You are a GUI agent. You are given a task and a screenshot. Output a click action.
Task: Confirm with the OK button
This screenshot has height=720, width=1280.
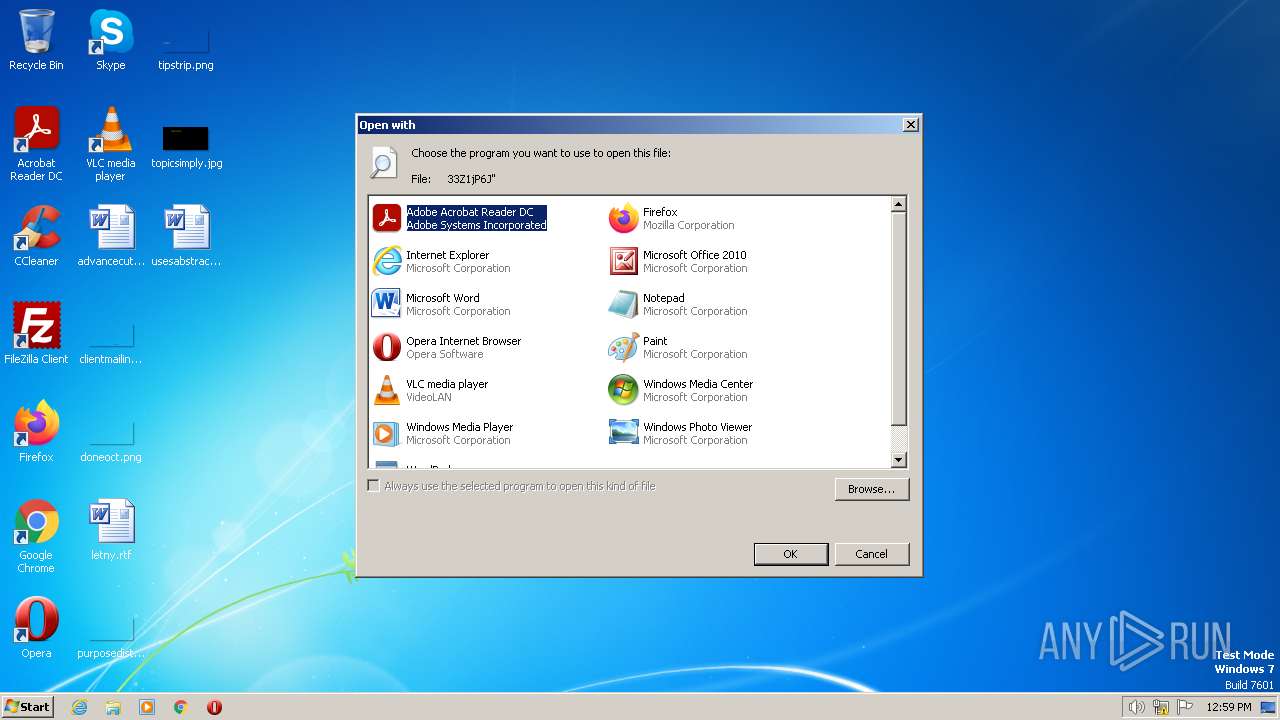790,554
